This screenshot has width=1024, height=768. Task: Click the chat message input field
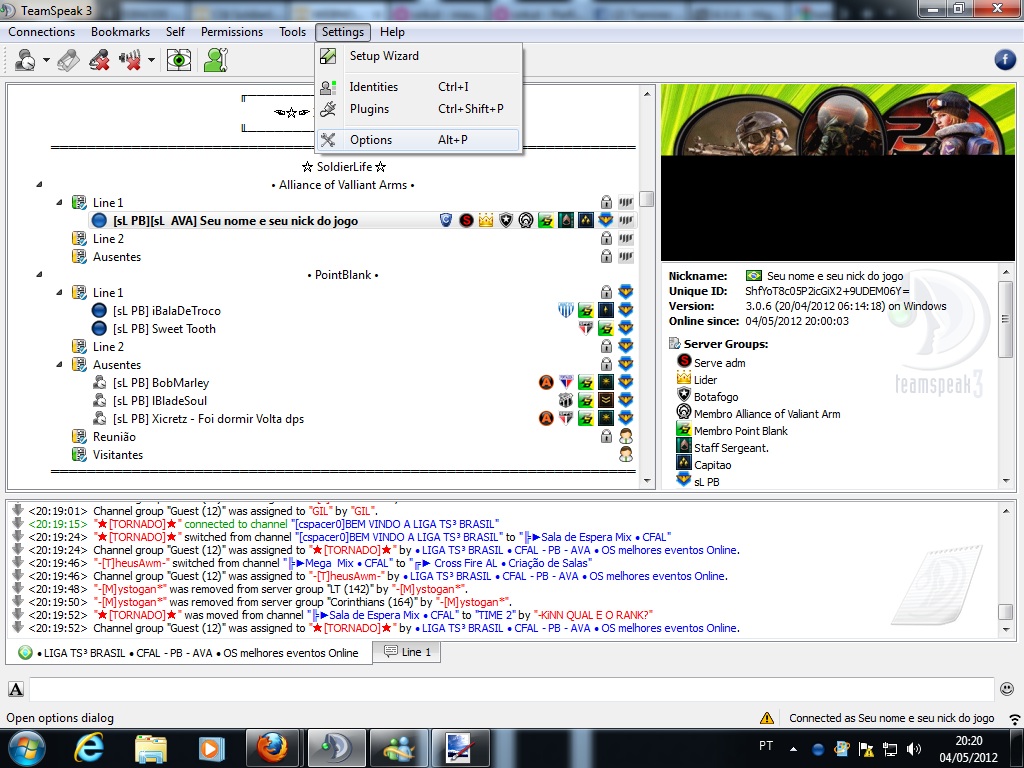click(510, 689)
